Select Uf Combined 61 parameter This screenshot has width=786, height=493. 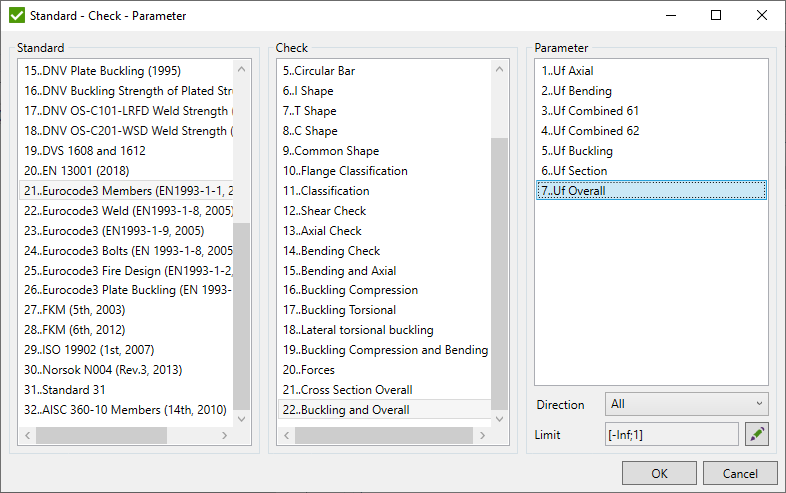[590, 111]
